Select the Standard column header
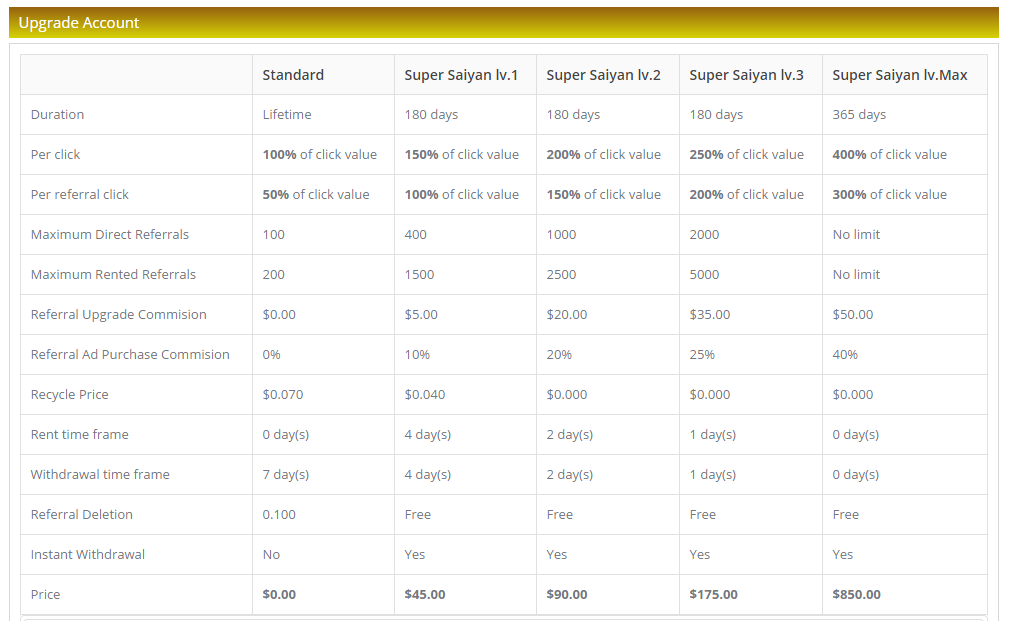 pos(293,75)
